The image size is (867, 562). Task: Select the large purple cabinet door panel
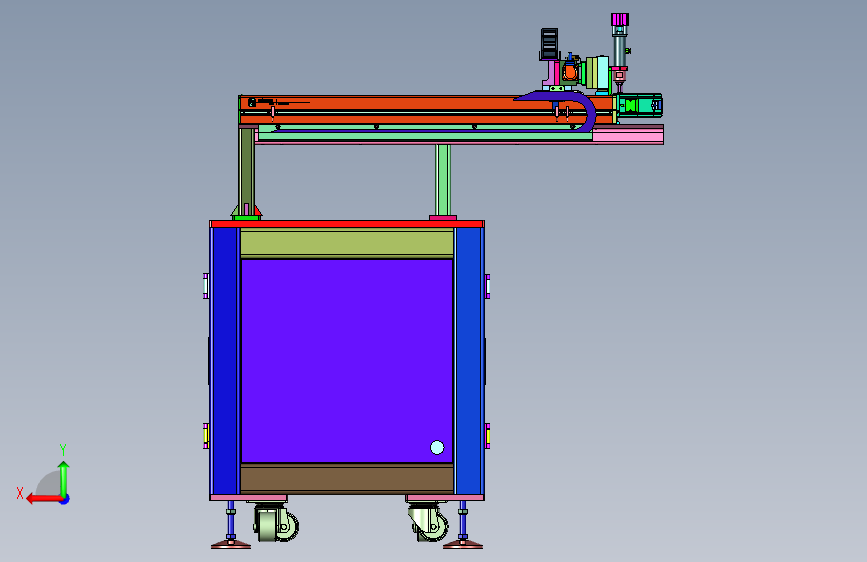pos(347,361)
